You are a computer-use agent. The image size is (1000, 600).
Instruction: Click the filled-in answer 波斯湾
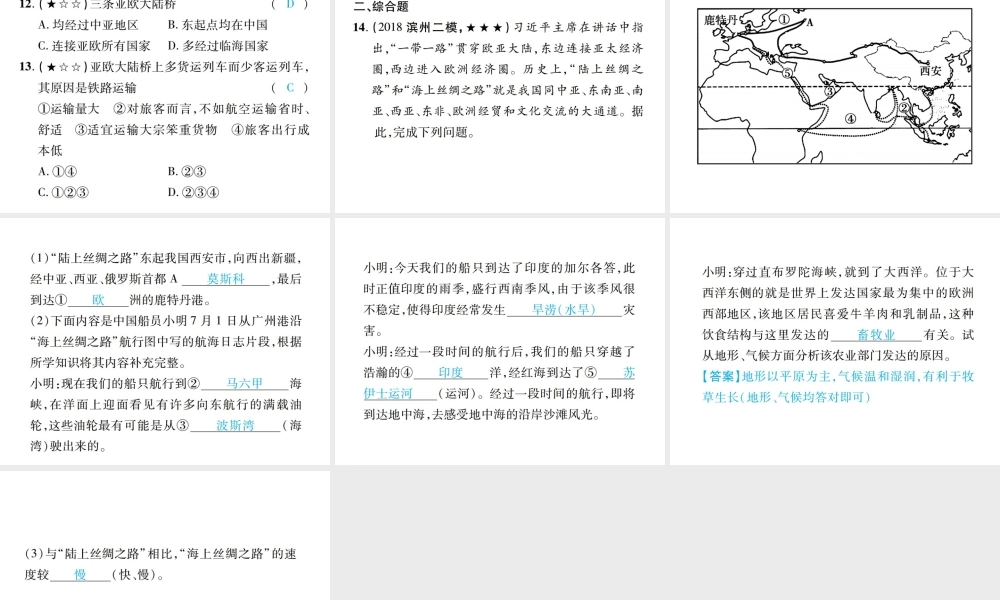(235, 426)
